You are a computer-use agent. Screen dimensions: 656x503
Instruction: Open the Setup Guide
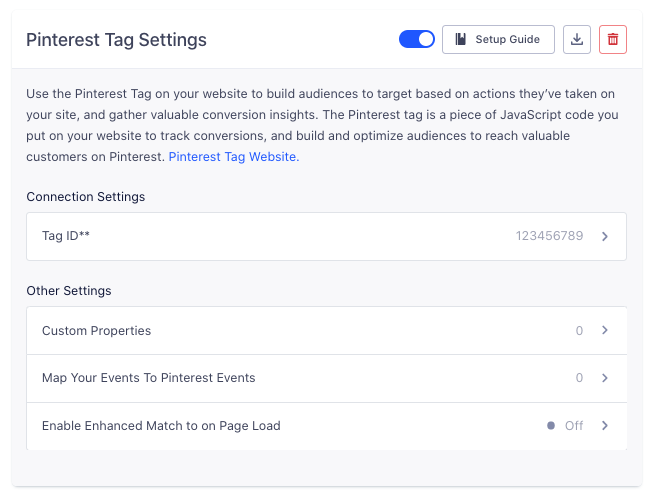(498, 40)
